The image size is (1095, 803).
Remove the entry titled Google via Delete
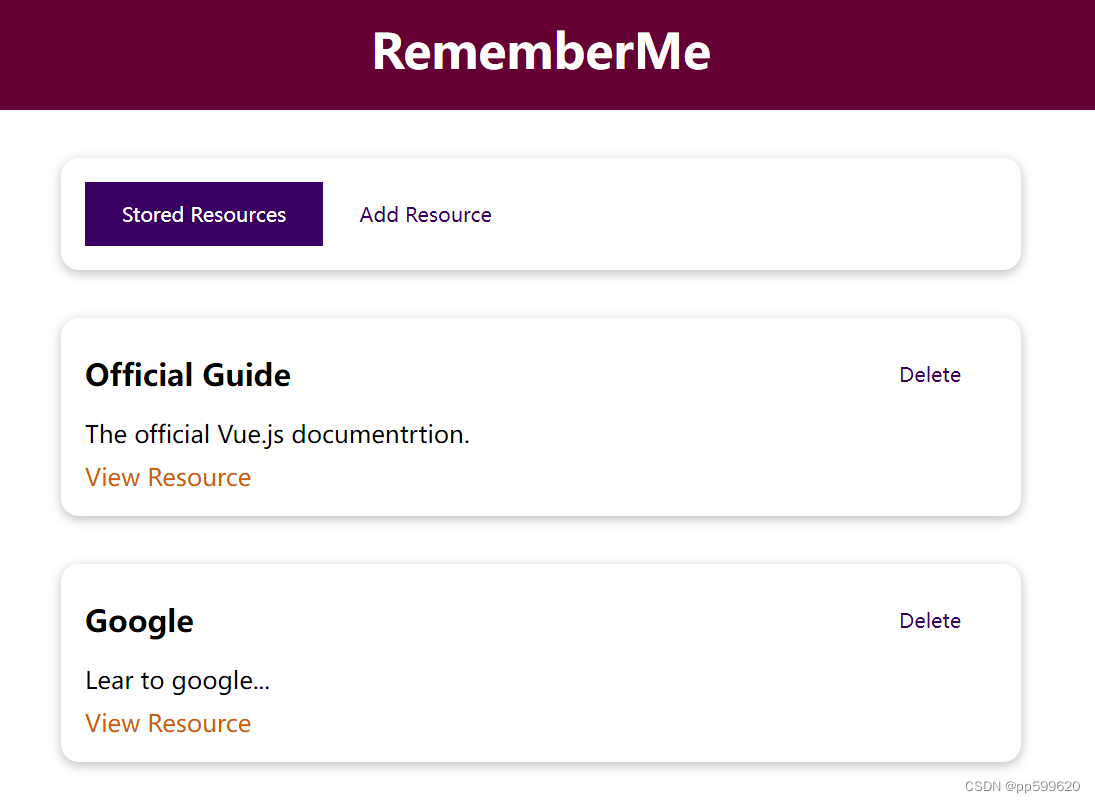click(929, 621)
